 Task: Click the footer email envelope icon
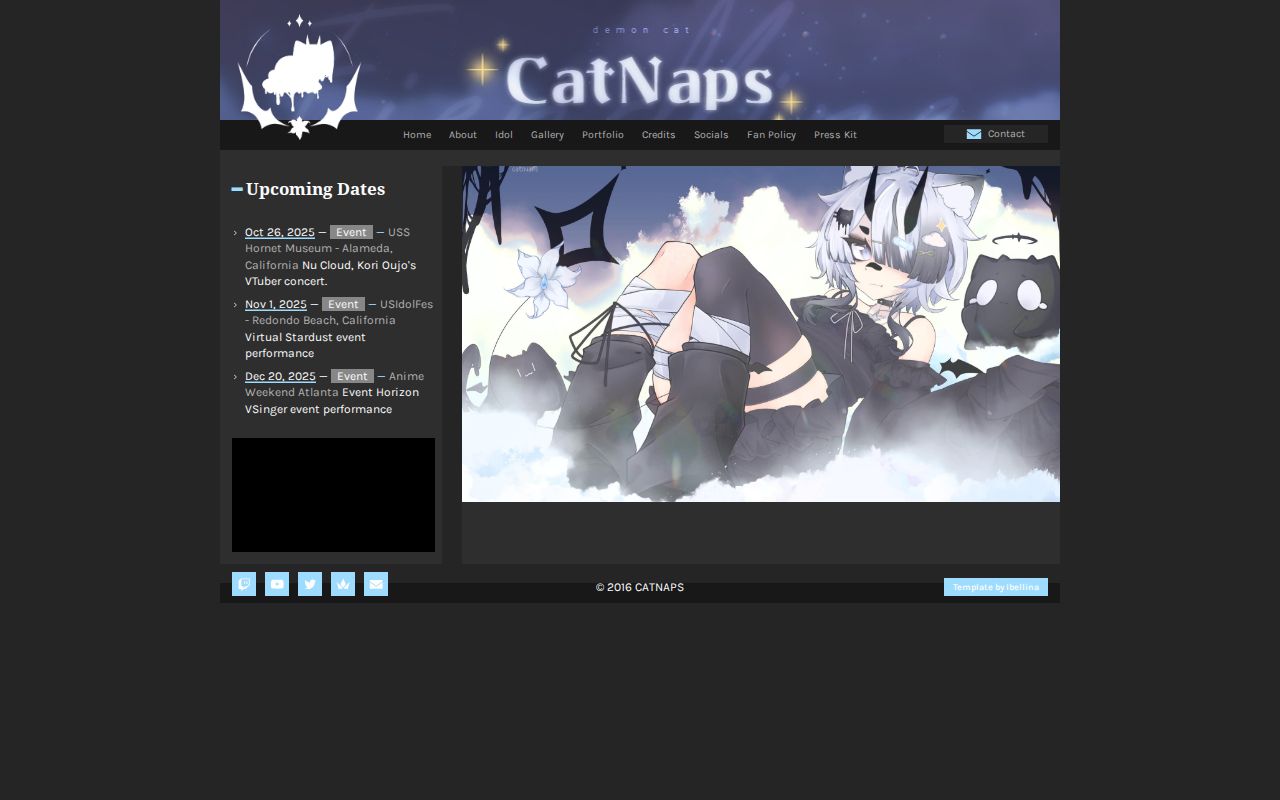click(x=376, y=584)
